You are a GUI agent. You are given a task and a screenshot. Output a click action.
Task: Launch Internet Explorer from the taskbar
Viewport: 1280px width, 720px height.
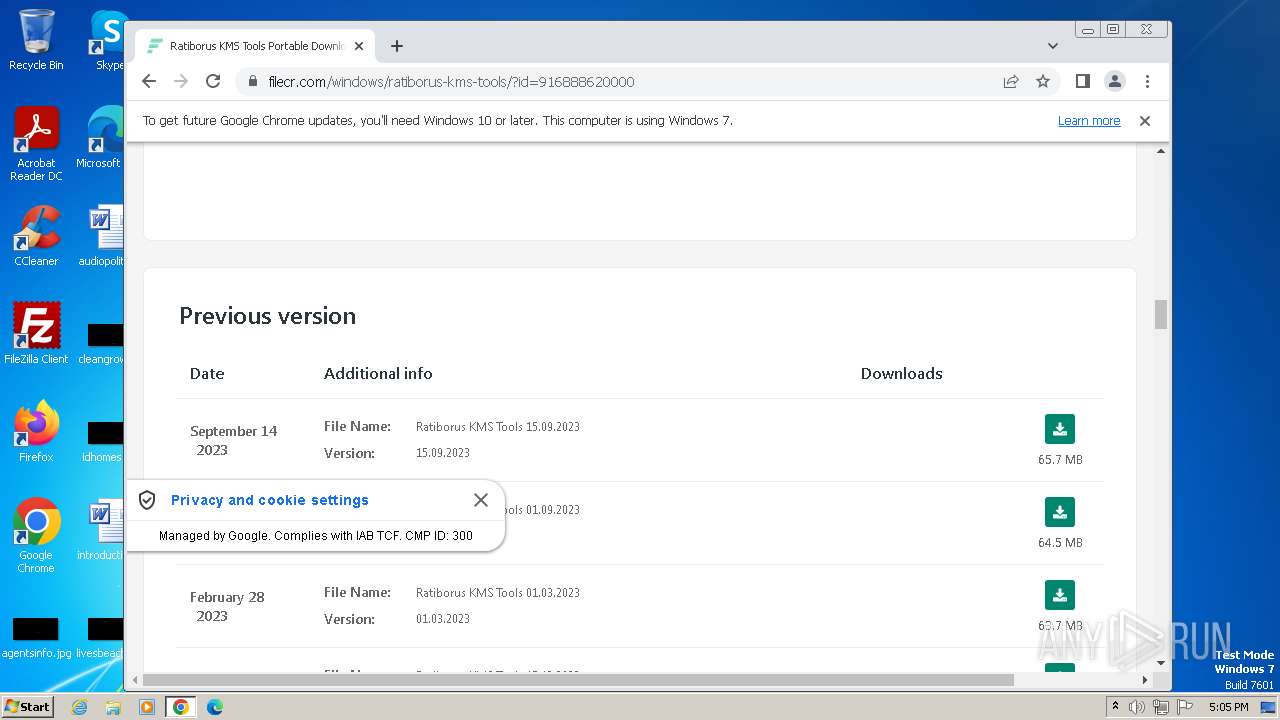(x=80, y=707)
